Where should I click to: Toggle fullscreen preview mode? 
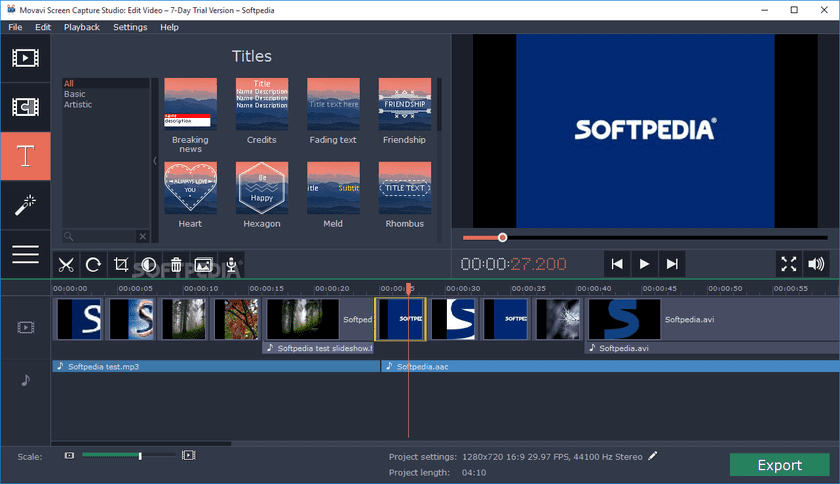click(788, 264)
